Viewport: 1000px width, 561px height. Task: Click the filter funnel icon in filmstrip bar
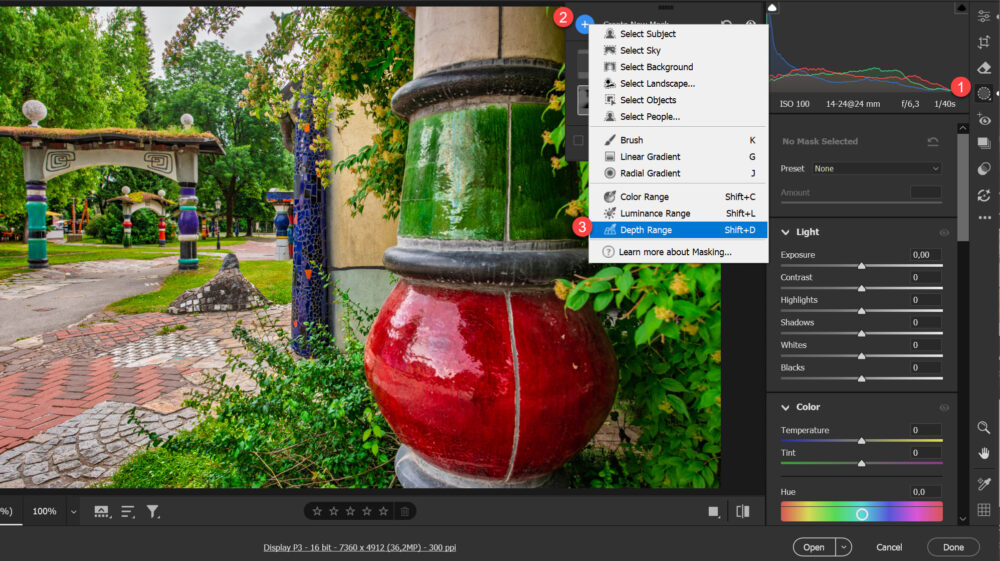tap(153, 511)
